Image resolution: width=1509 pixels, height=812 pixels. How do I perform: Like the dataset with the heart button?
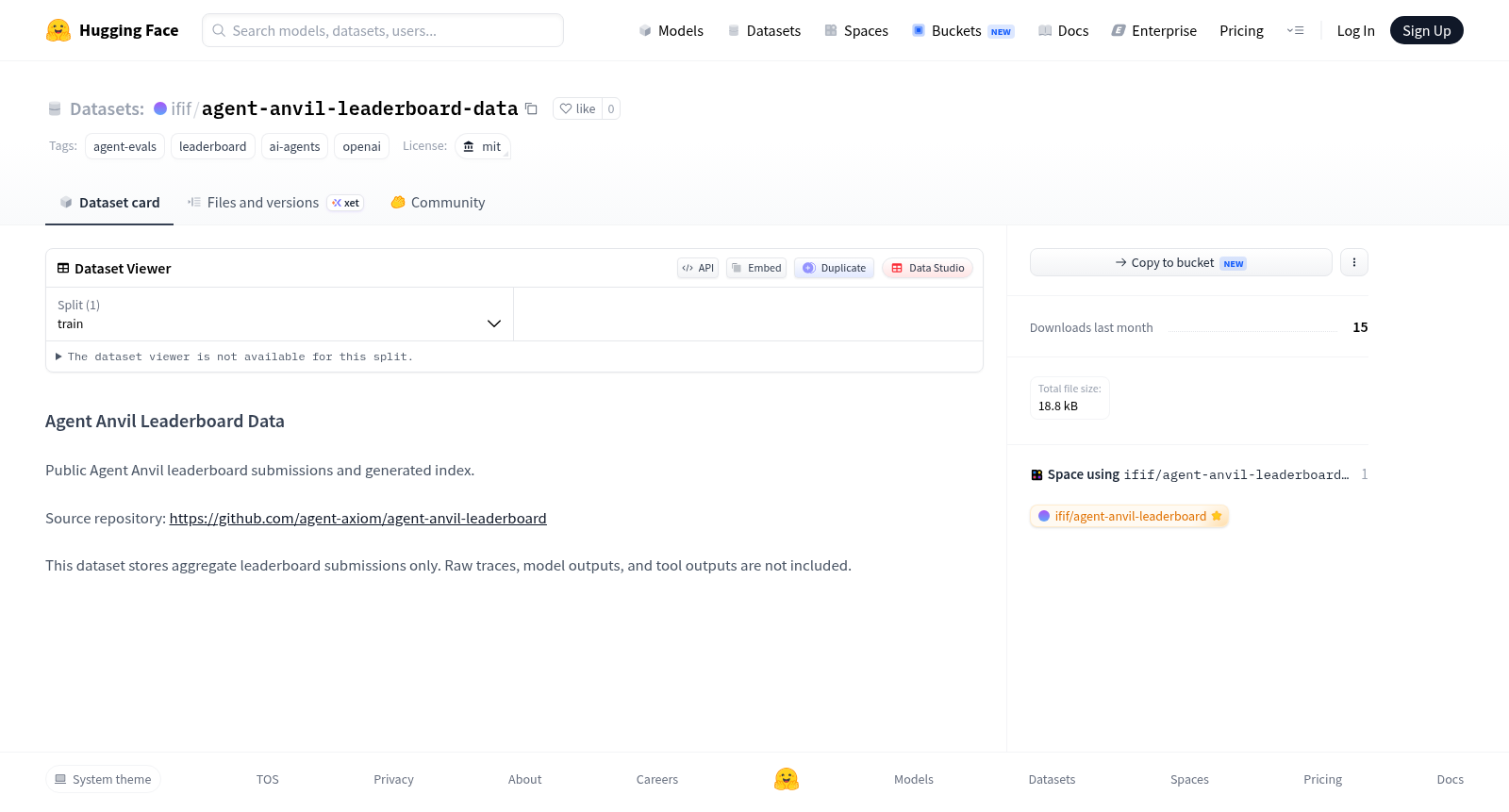click(577, 108)
